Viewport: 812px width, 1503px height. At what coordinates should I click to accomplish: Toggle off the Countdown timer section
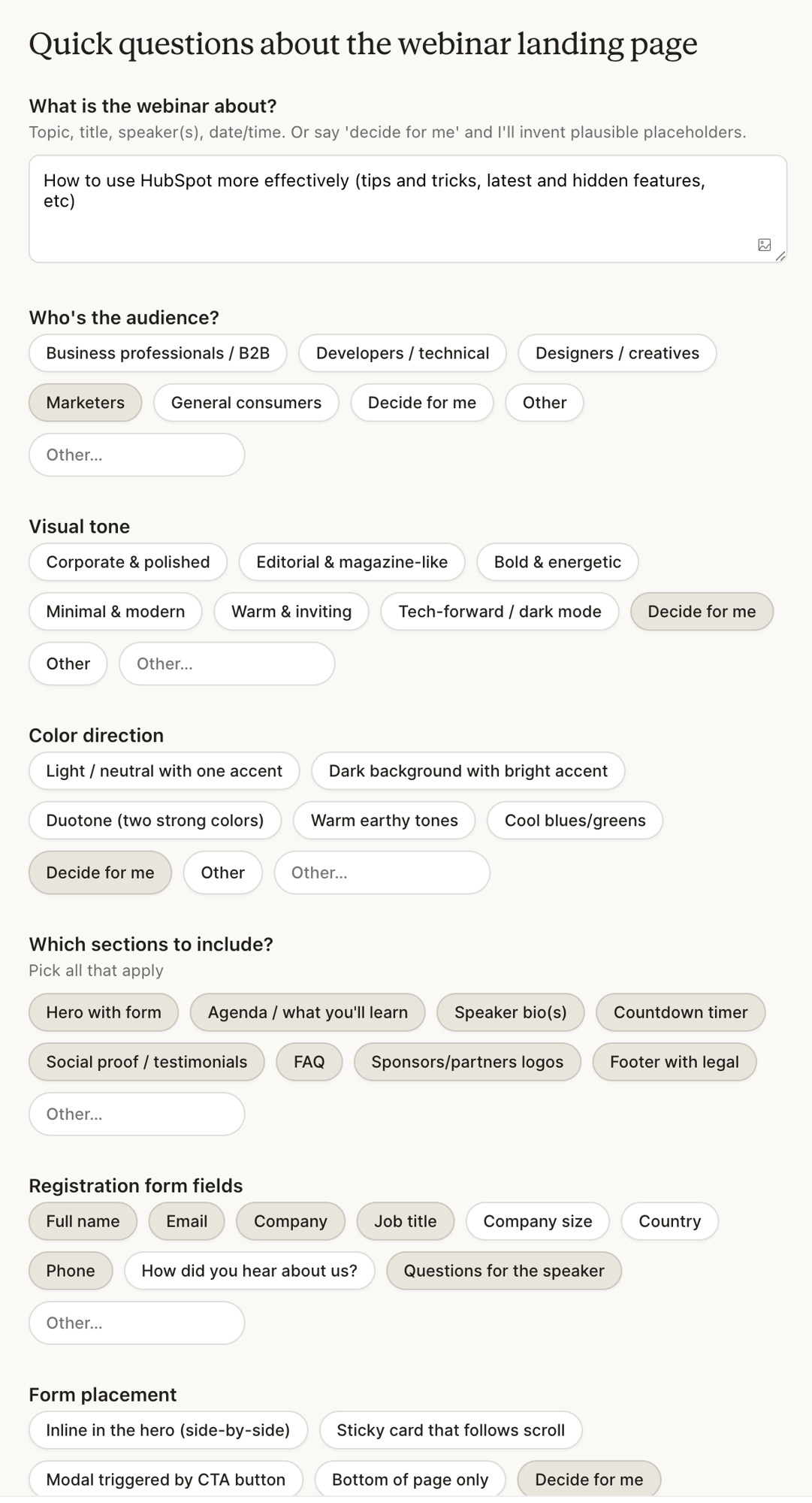pos(681,1013)
